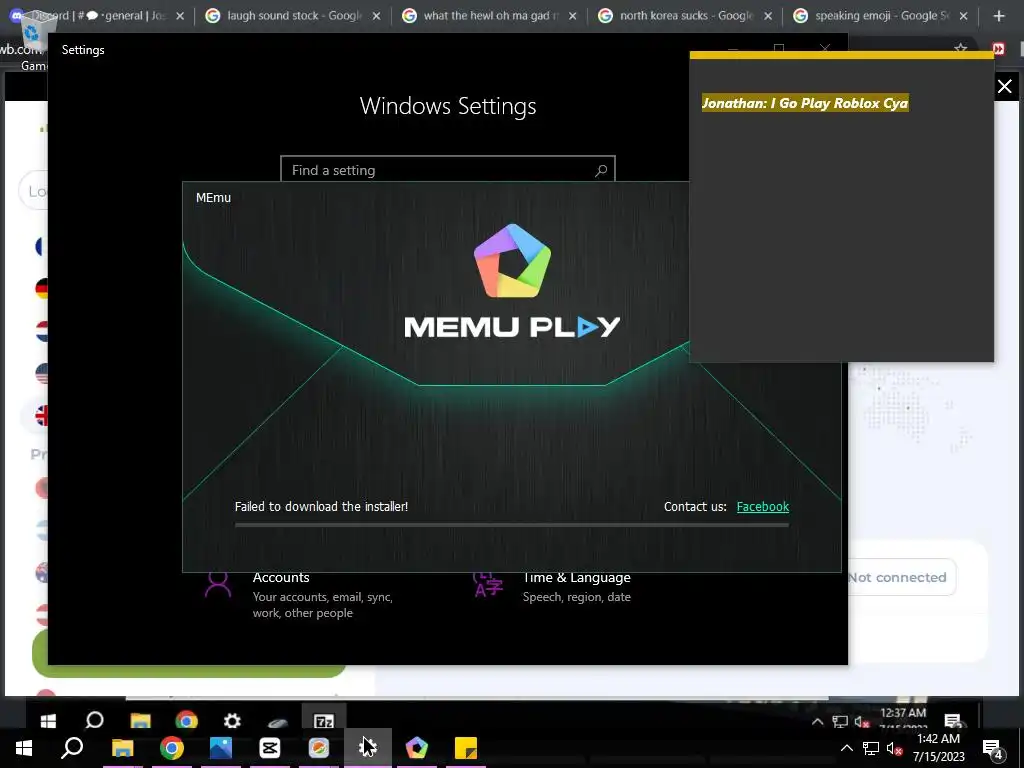Open the Photos app from the taskbar
This screenshot has height=768, width=1024.
coord(221,748)
